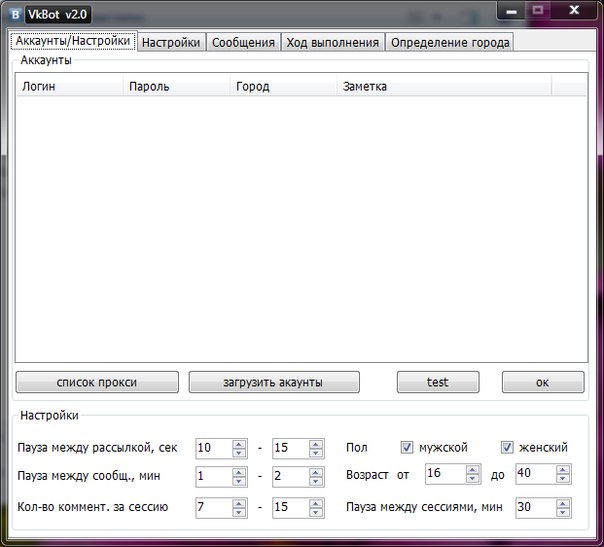Open the Ход выполнения tab
The height and width of the screenshot is (547, 604).
coord(332,42)
